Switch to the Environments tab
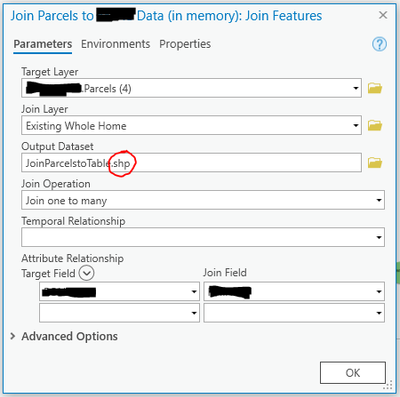Image resolution: width=400 pixels, height=397 pixels. point(115,44)
